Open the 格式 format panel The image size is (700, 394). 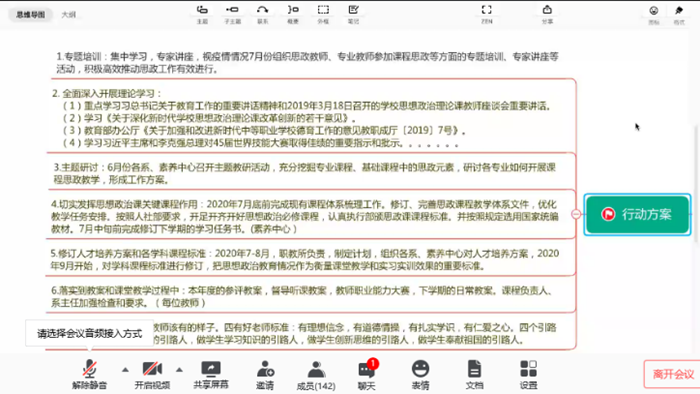tap(679, 15)
